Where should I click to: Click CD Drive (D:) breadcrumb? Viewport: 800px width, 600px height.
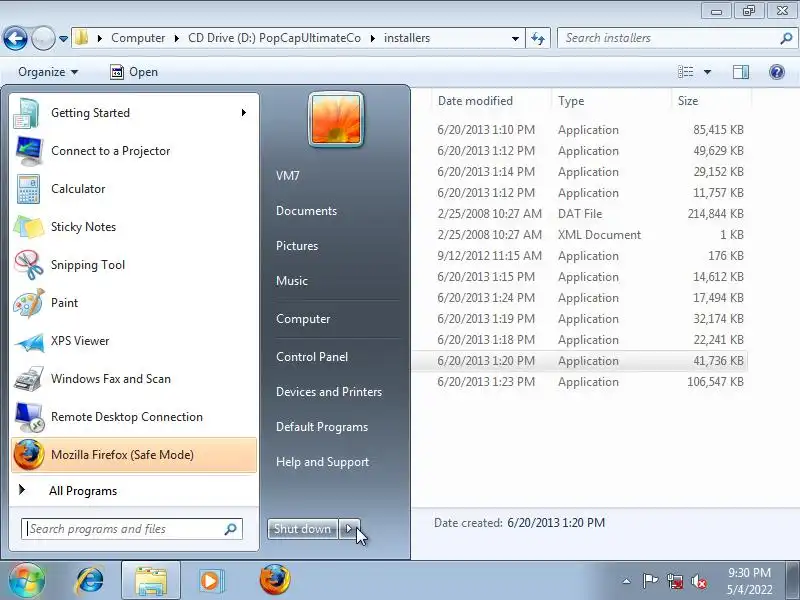(x=274, y=38)
